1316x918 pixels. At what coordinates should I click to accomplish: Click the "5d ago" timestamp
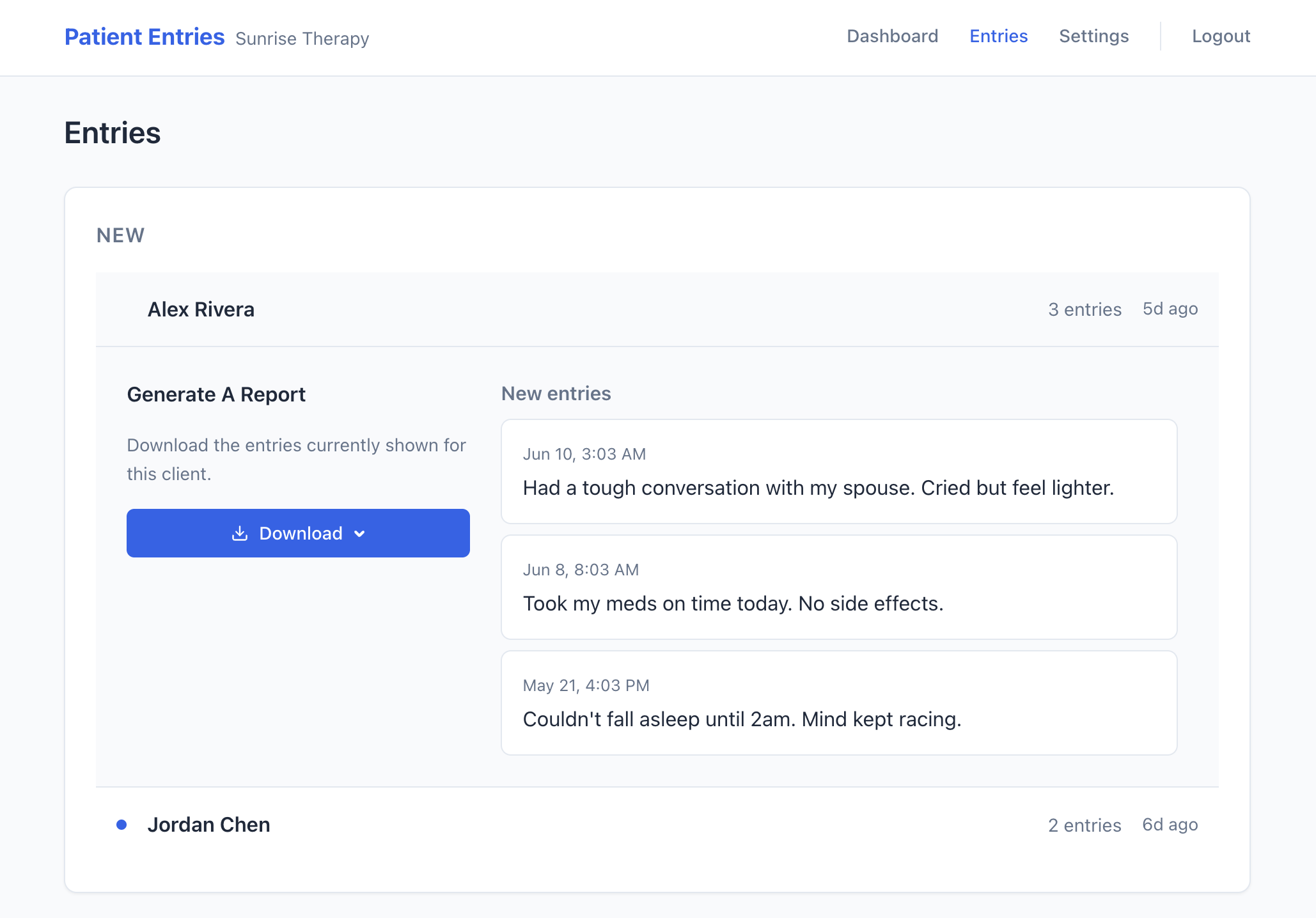tap(1170, 309)
